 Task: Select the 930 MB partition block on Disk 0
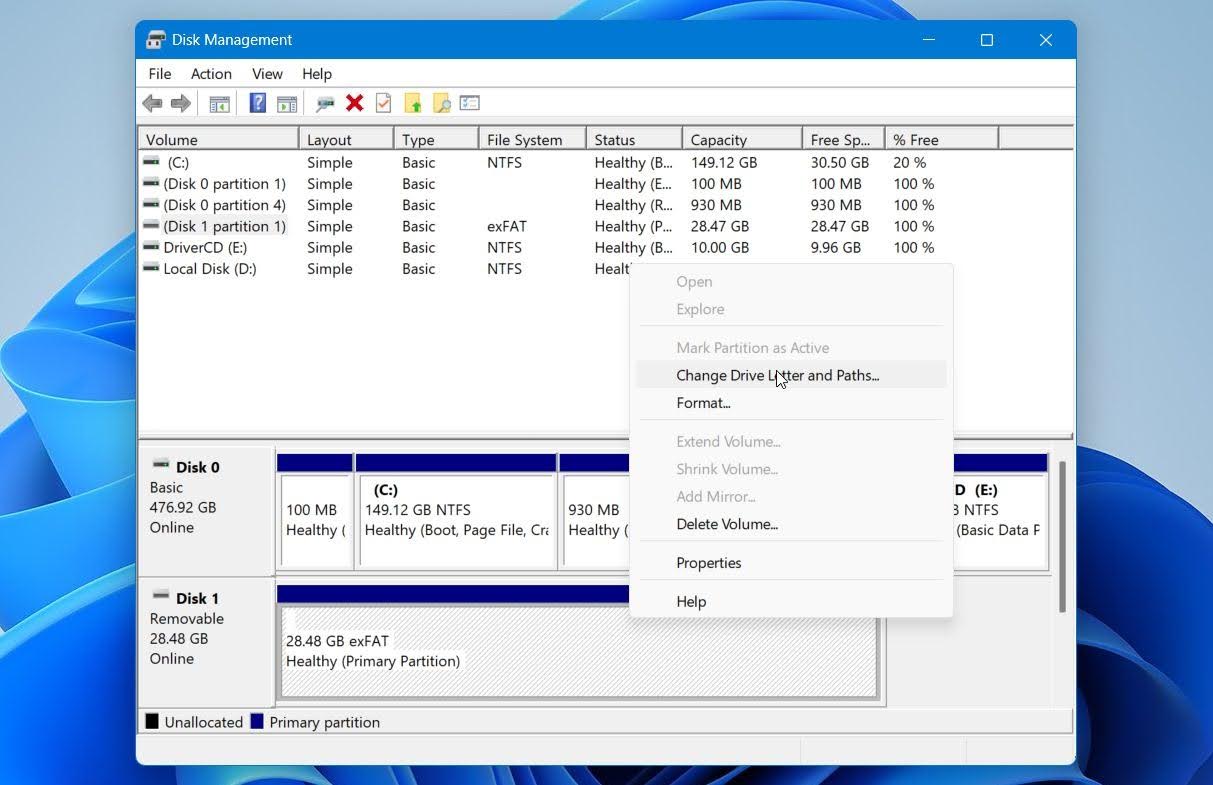pos(594,512)
